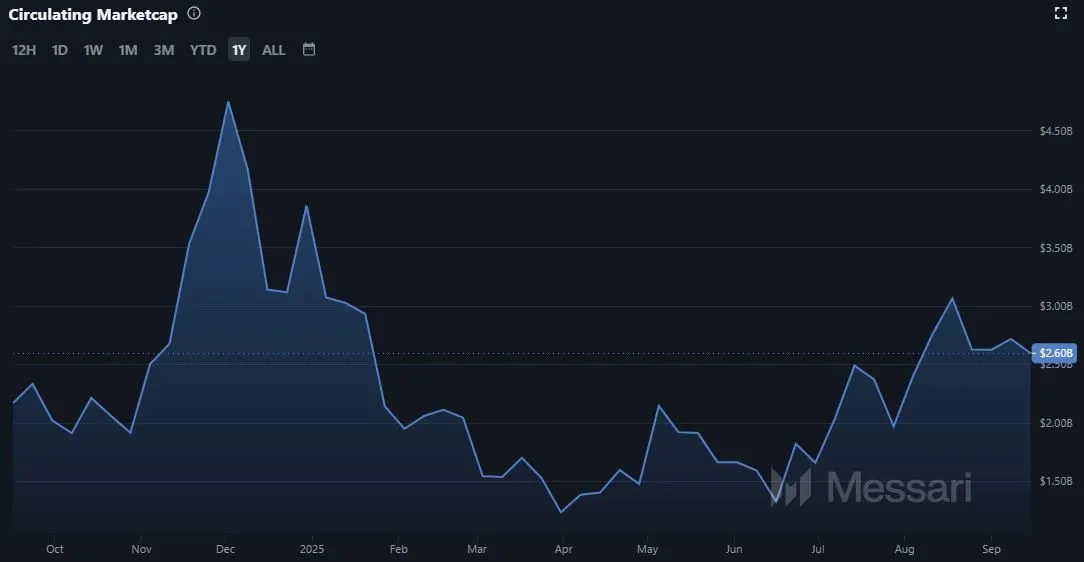This screenshot has width=1084, height=562.
Task: Click the Sep label on the time axis
Action: (x=991, y=549)
